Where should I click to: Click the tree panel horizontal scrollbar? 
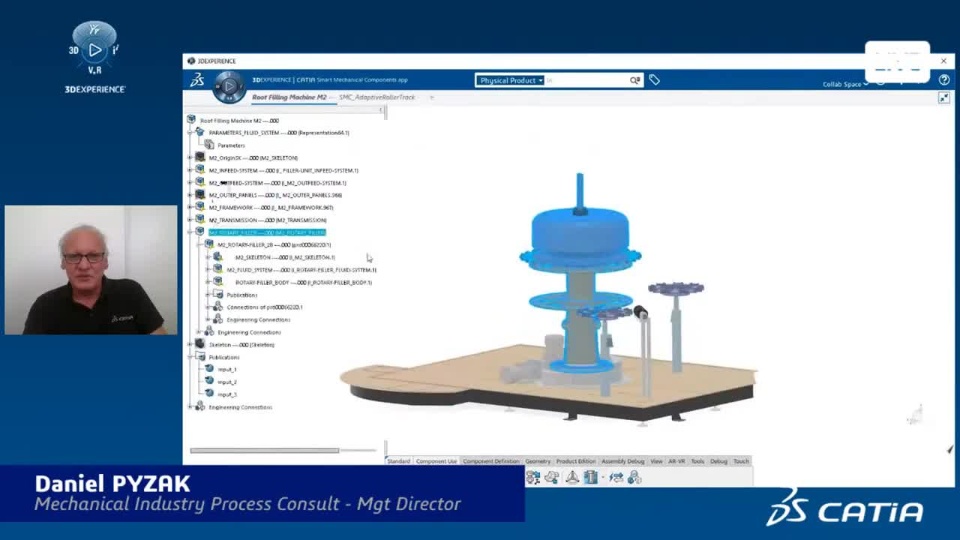pos(264,450)
